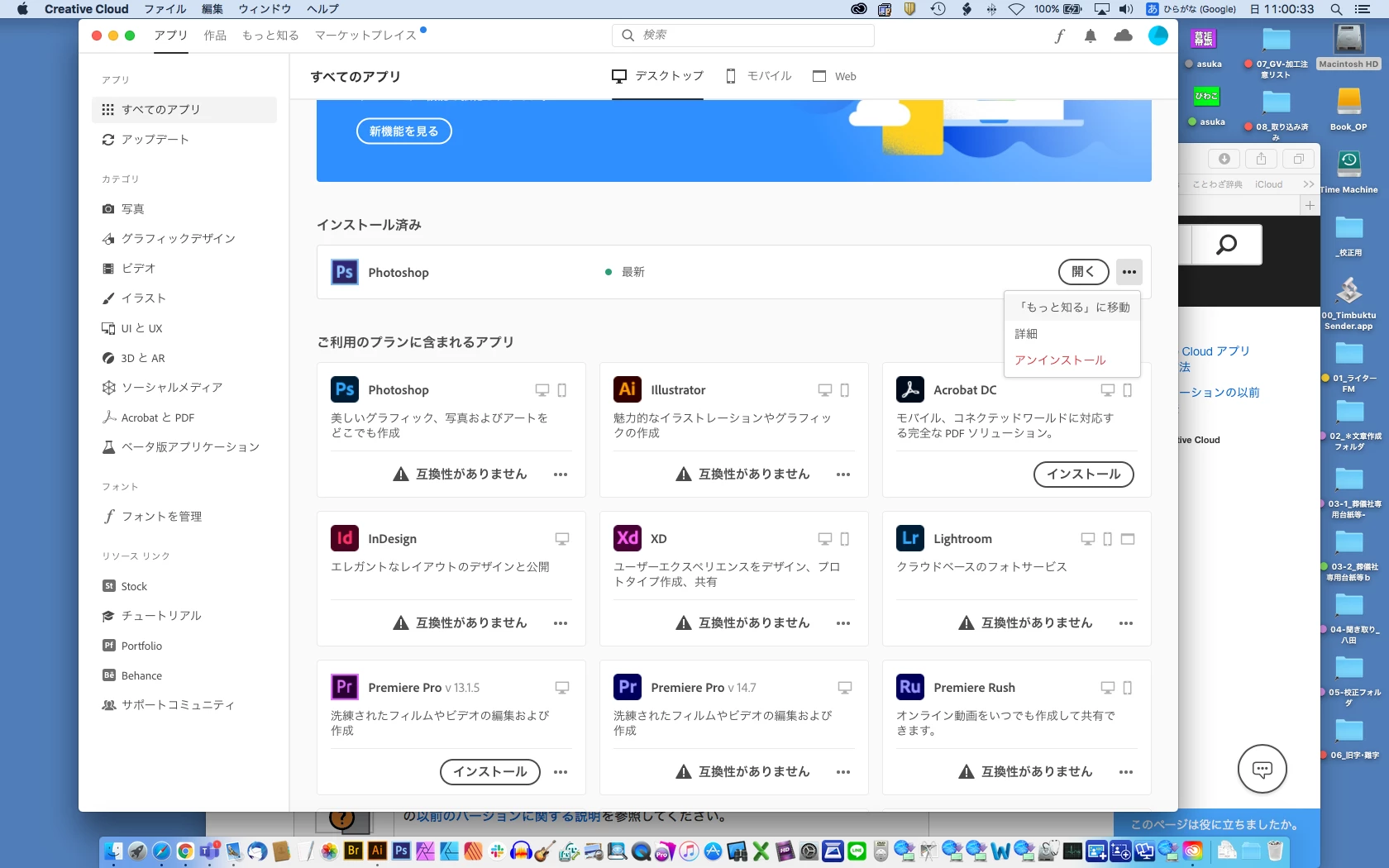The height and width of the screenshot is (868, 1389).
Task: Click InDesign app icon
Action: (x=345, y=538)
